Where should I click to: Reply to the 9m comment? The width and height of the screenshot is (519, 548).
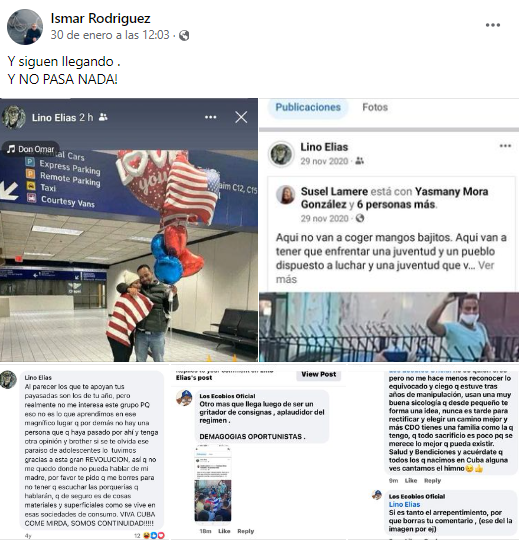[x=432, y=481]
